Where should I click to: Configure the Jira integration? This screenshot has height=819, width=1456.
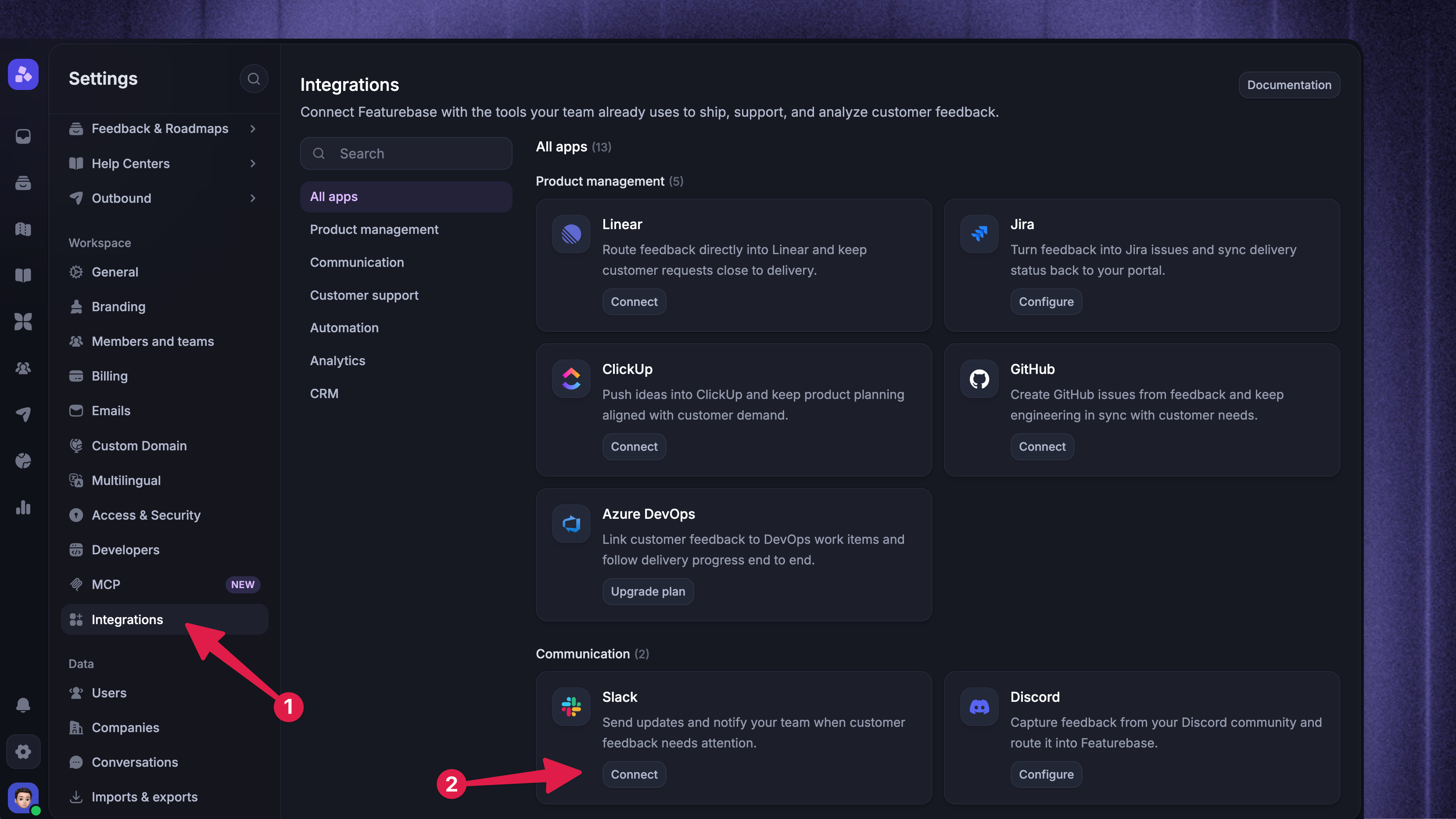(x=1046, y=302)
